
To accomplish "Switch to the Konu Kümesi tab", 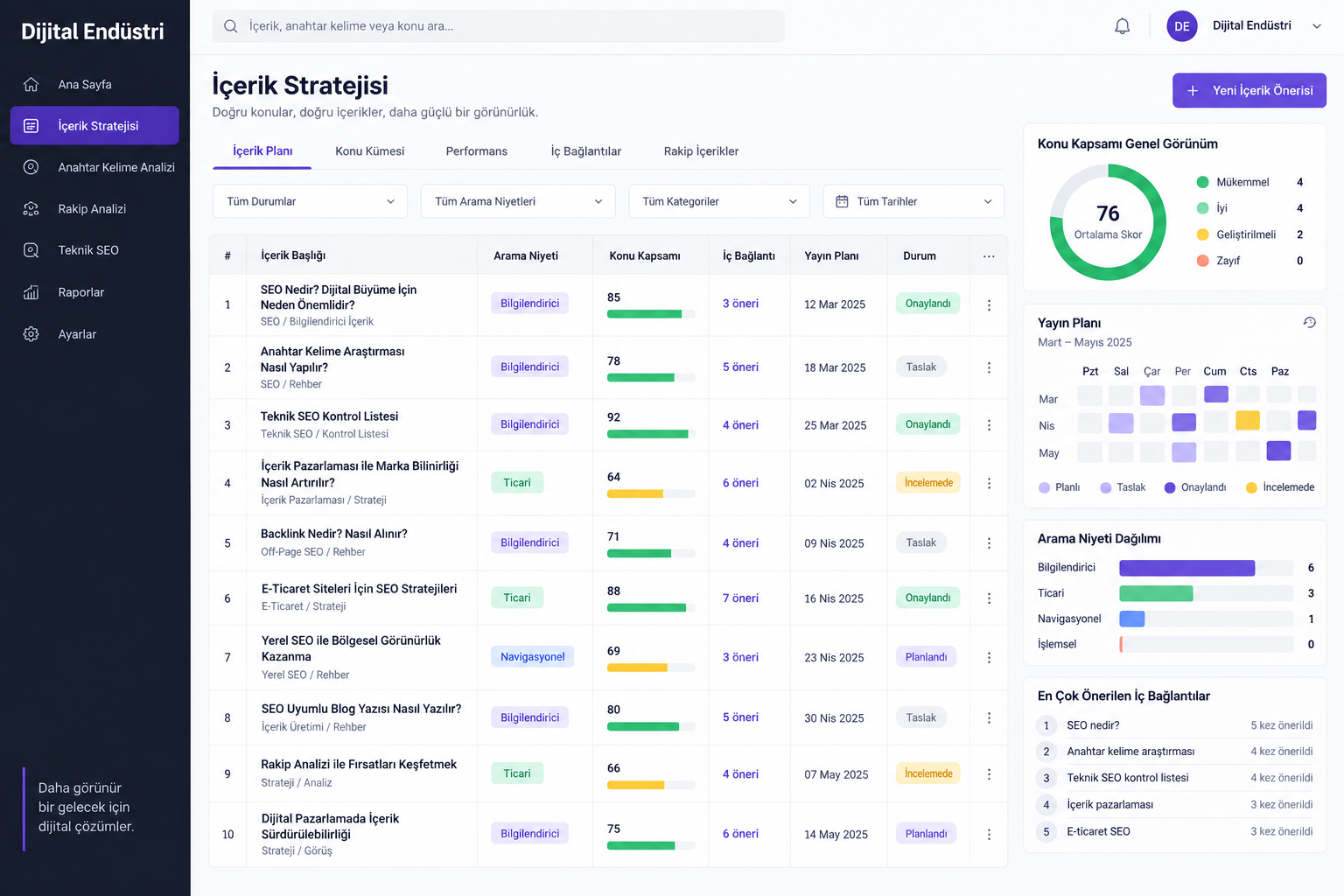I will click(x=370, y=151).
